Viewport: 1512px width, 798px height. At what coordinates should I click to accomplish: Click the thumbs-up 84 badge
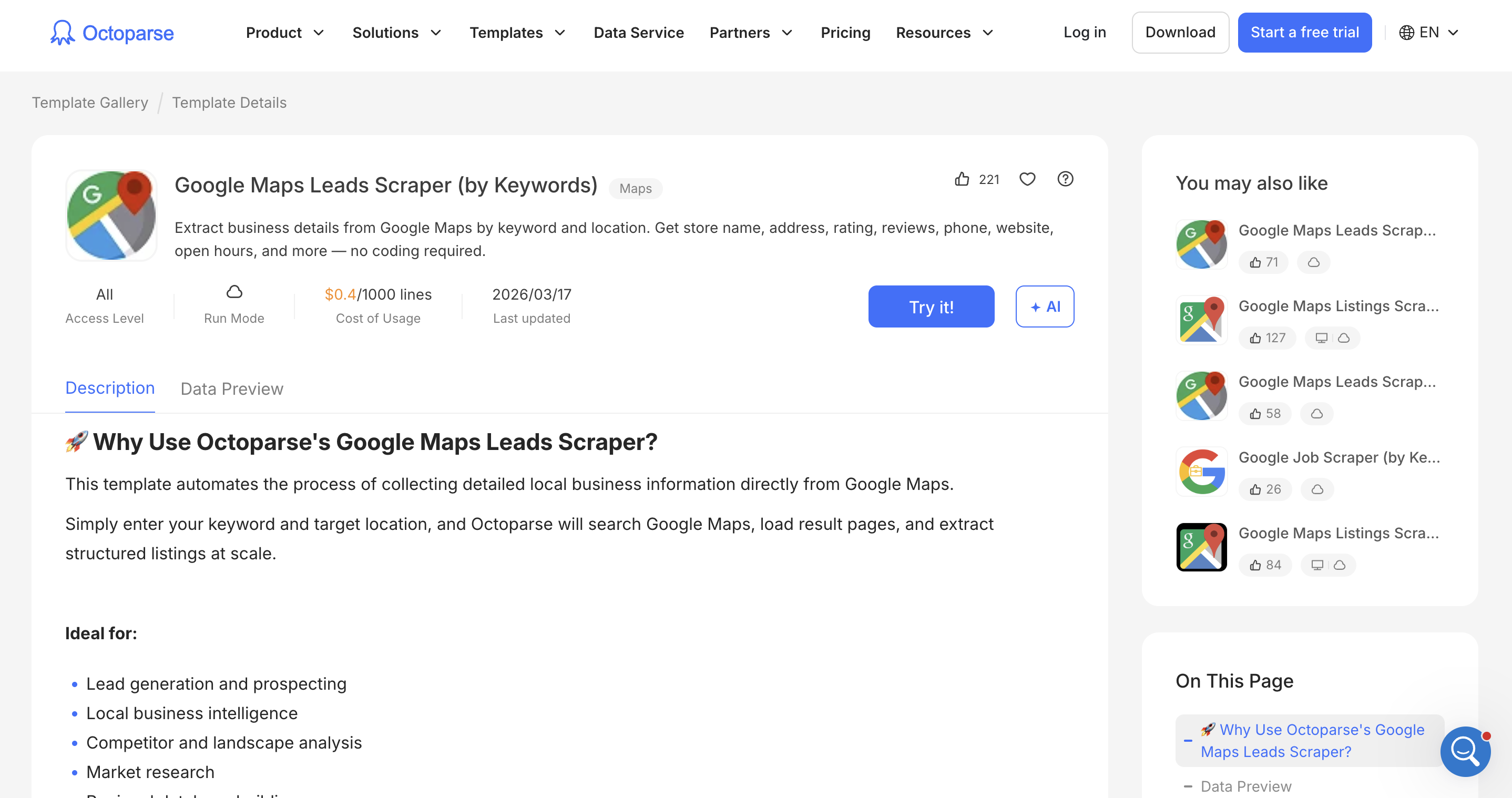point(1265,565)
